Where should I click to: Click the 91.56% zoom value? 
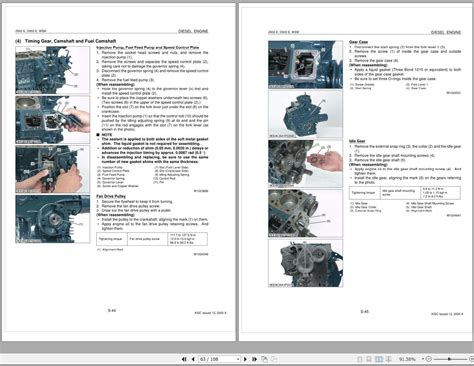[x=407, y=359]
